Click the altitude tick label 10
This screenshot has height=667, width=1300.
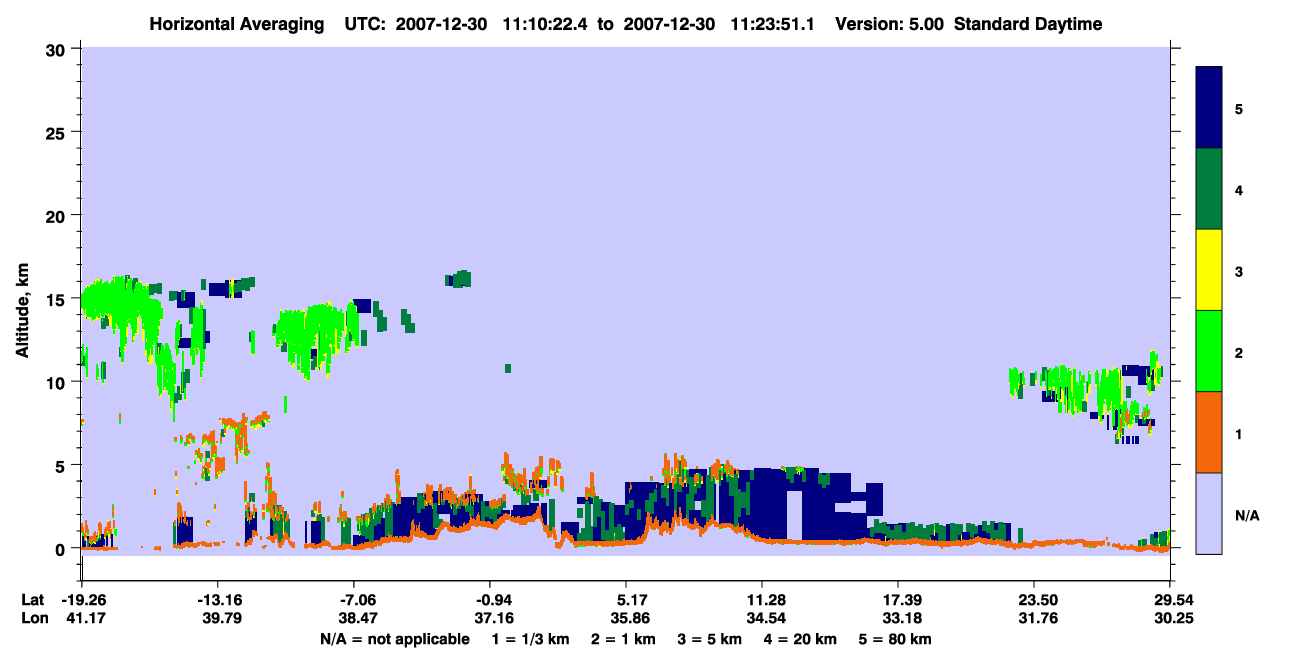pos(58,382)
